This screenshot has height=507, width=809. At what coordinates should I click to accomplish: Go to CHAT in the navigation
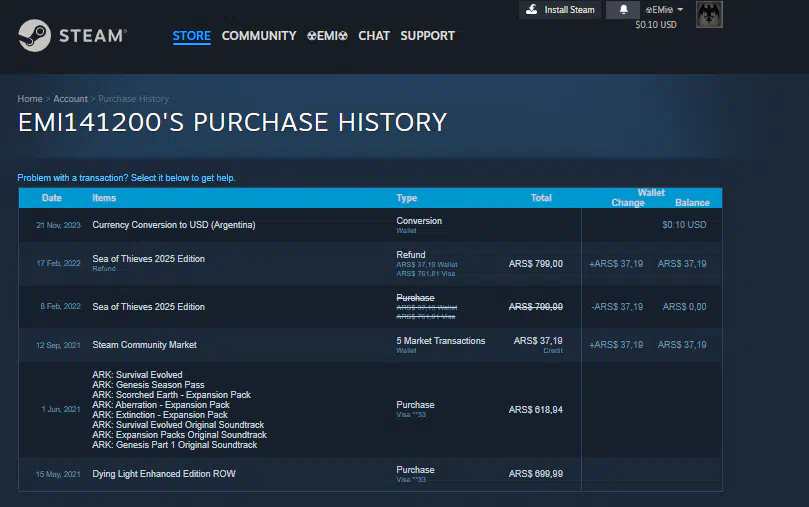pyautogui.click(x=374, y=36)
